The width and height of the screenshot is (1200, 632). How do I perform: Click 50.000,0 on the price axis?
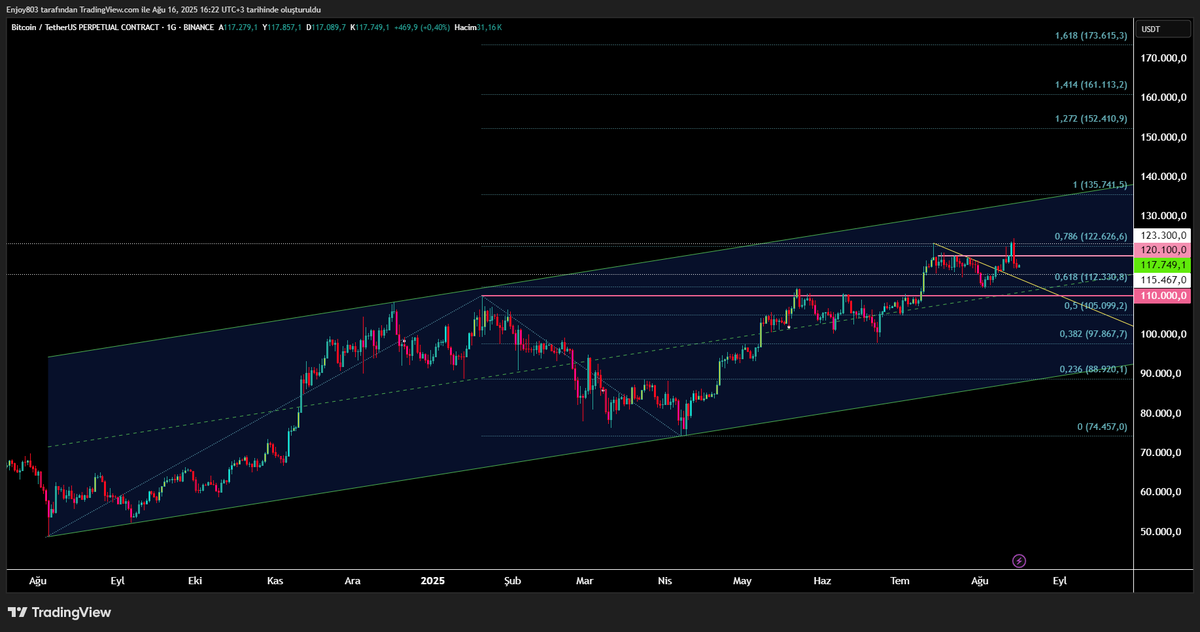(x=1162, y=531)
